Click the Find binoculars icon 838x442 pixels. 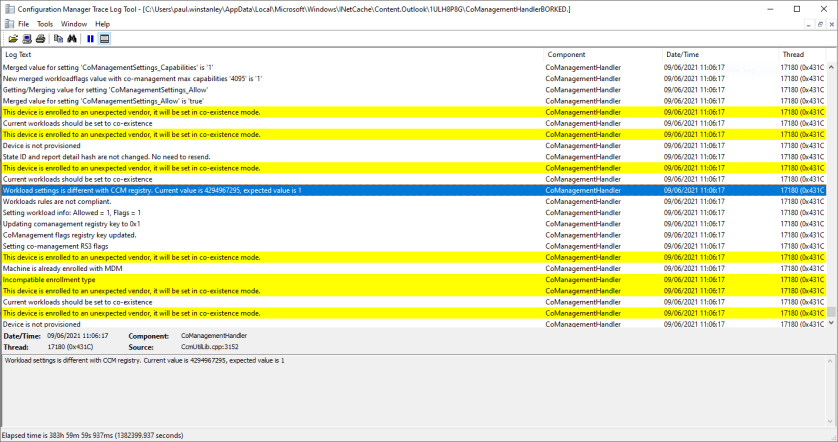[72, 39]
